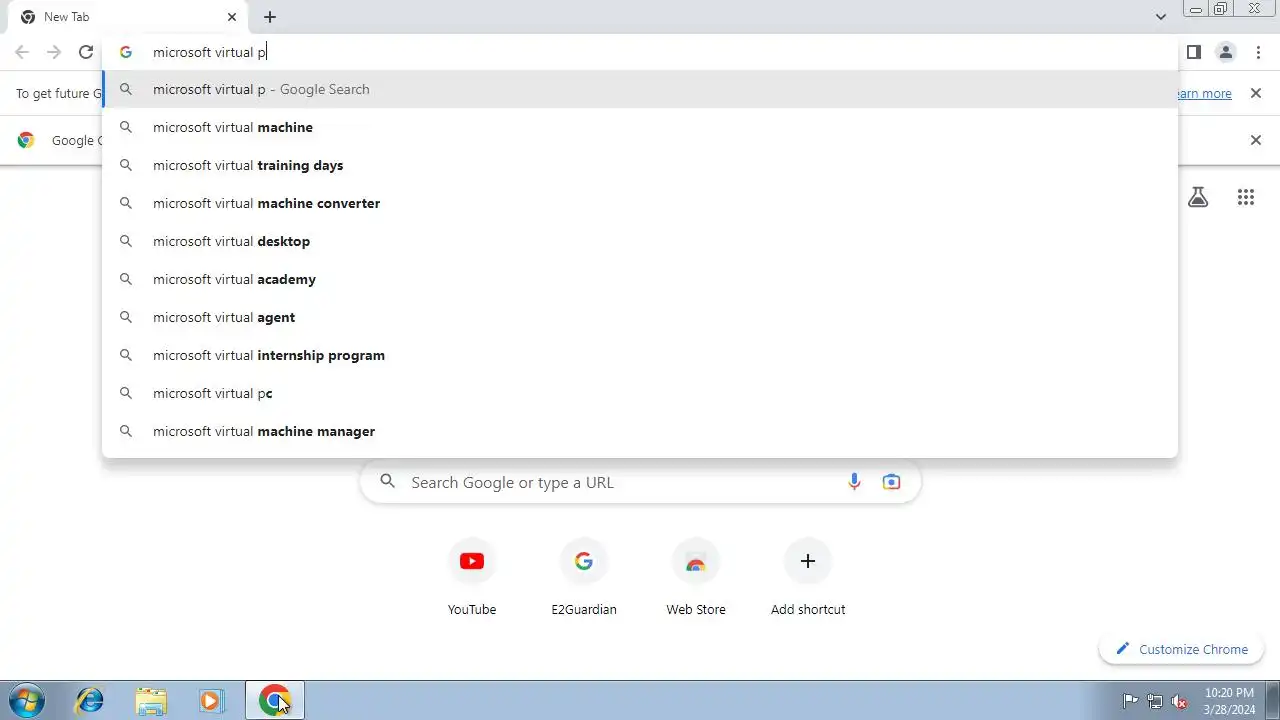The height and width of the screenshot is (720, 1280).
Task: Search by image with the camera icon
Action: pos(891,482)
